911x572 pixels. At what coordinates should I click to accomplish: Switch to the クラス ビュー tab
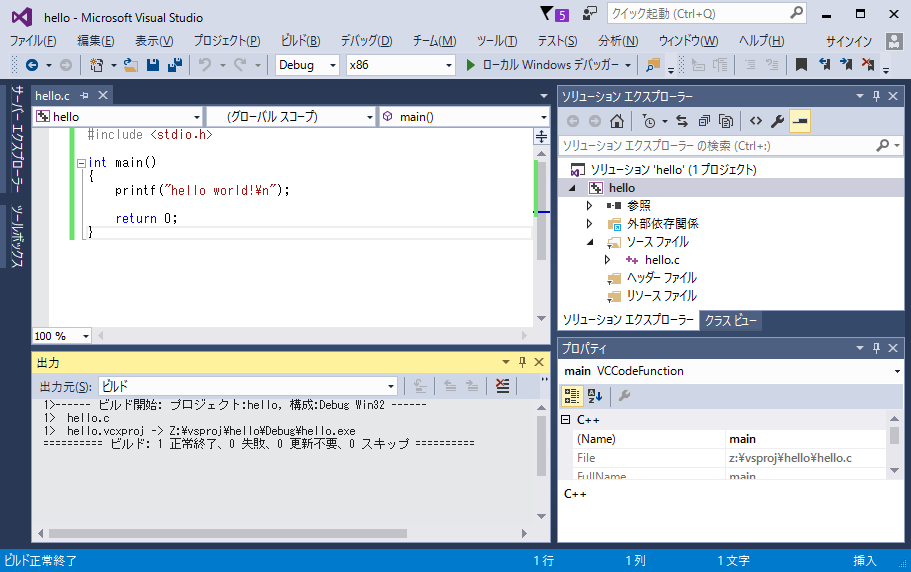(730, 321)
